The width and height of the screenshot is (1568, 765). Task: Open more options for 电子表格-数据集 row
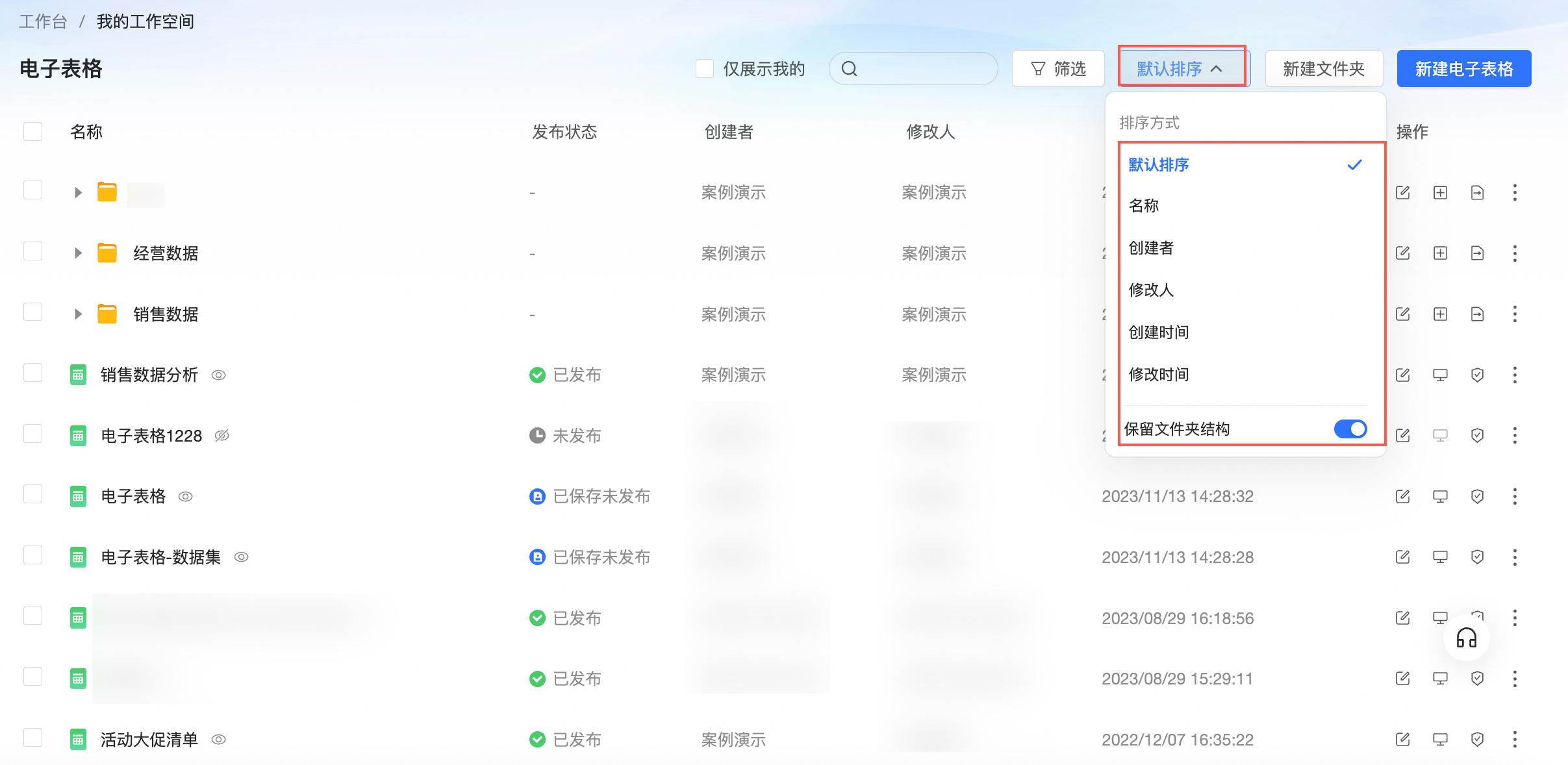[x=1515, y=557]
